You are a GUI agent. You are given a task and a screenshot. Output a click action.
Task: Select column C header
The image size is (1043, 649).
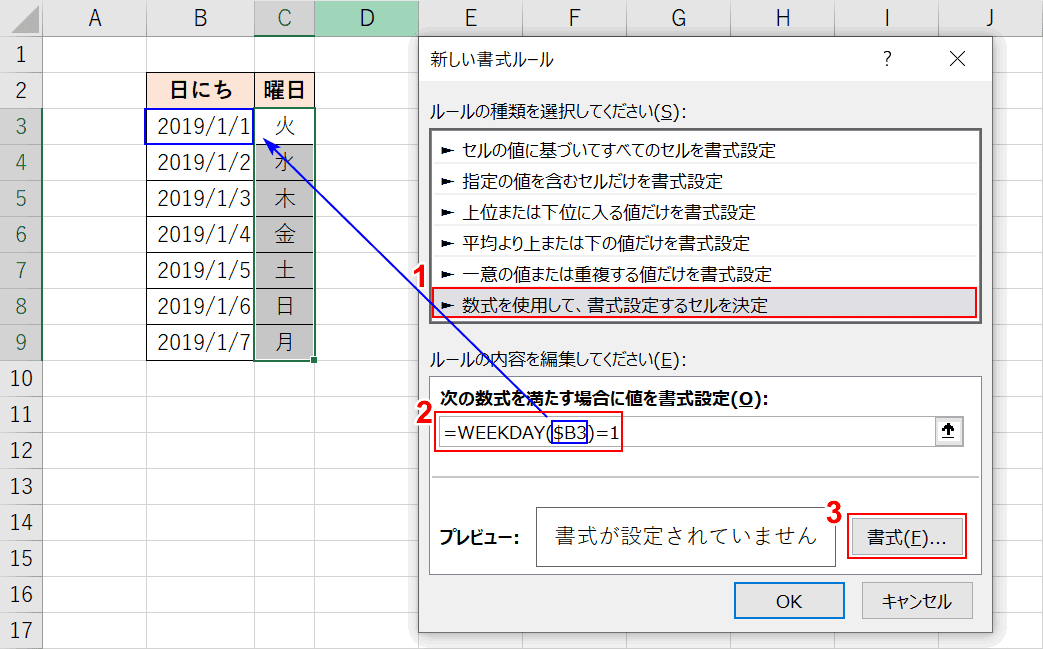(x=285, y=18)
